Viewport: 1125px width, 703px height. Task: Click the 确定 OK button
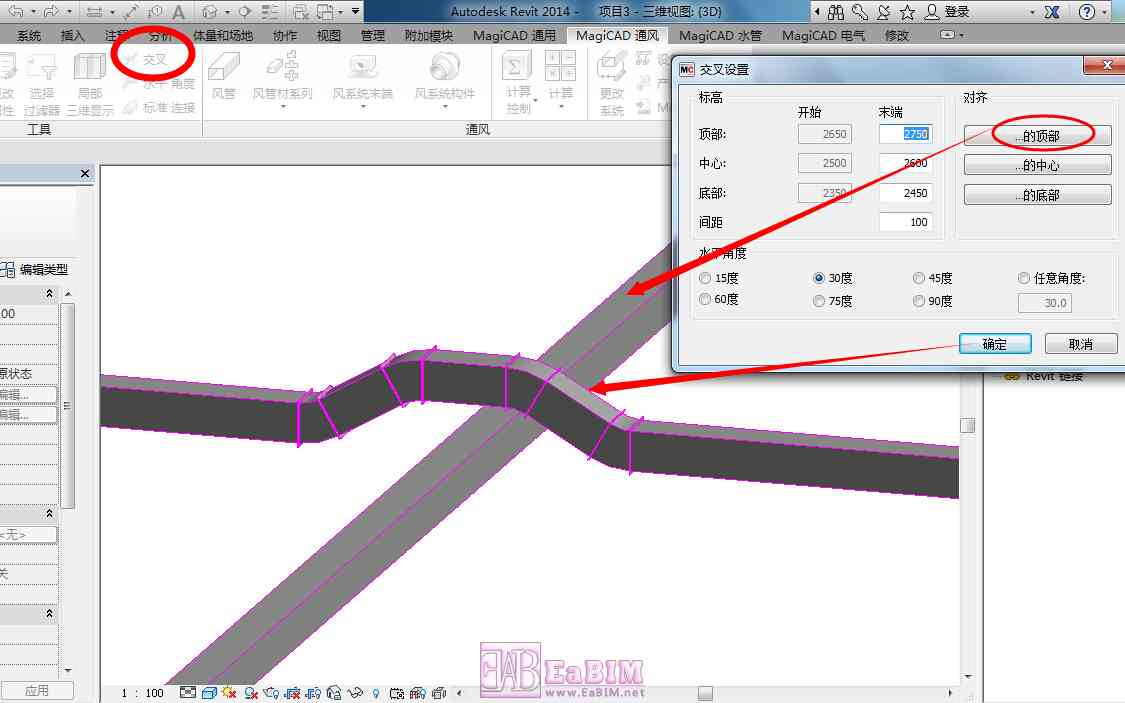click(x=995, y=344)
